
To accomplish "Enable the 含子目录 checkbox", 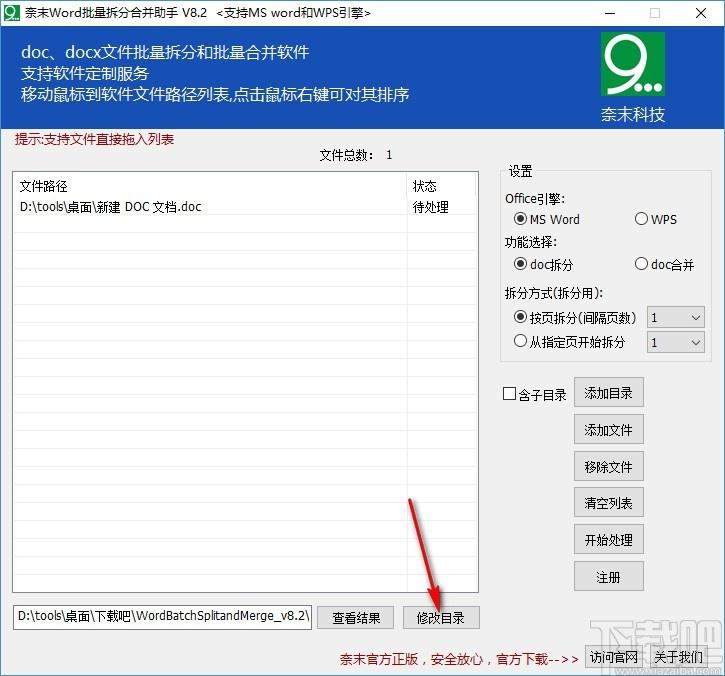I will [x=535, y=394].
